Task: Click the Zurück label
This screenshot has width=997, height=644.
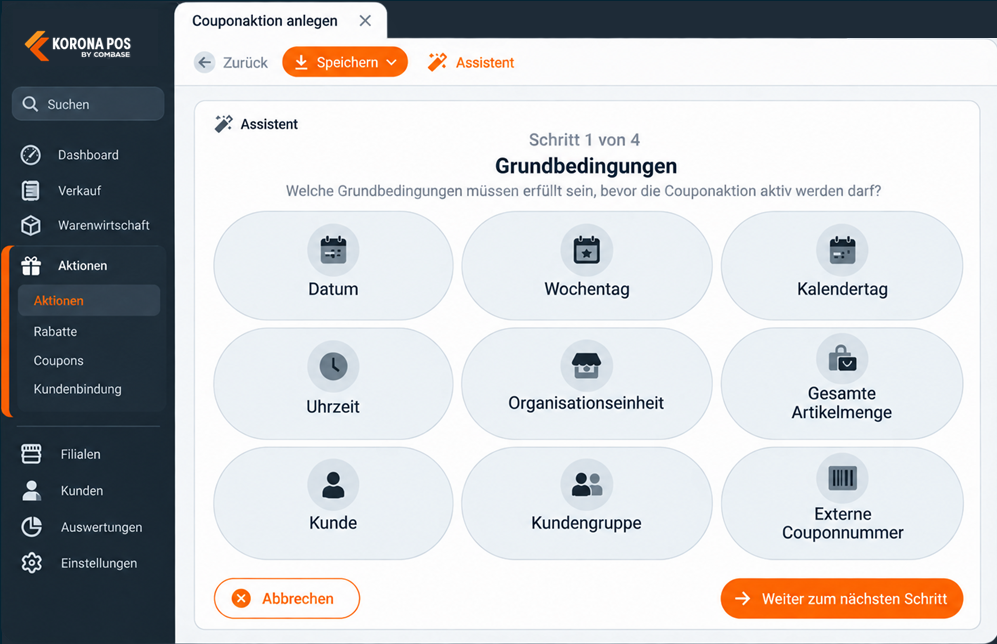Action: [245, 63]
